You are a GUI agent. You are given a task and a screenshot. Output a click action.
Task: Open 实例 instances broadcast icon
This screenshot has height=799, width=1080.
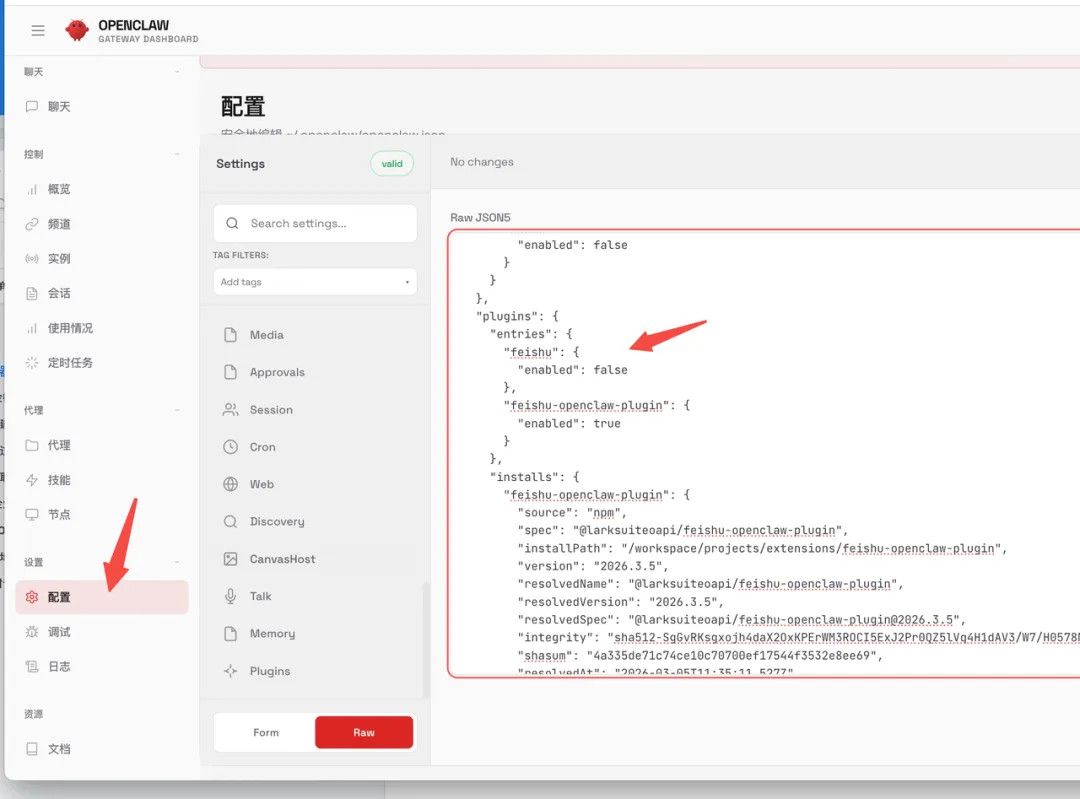32,258
